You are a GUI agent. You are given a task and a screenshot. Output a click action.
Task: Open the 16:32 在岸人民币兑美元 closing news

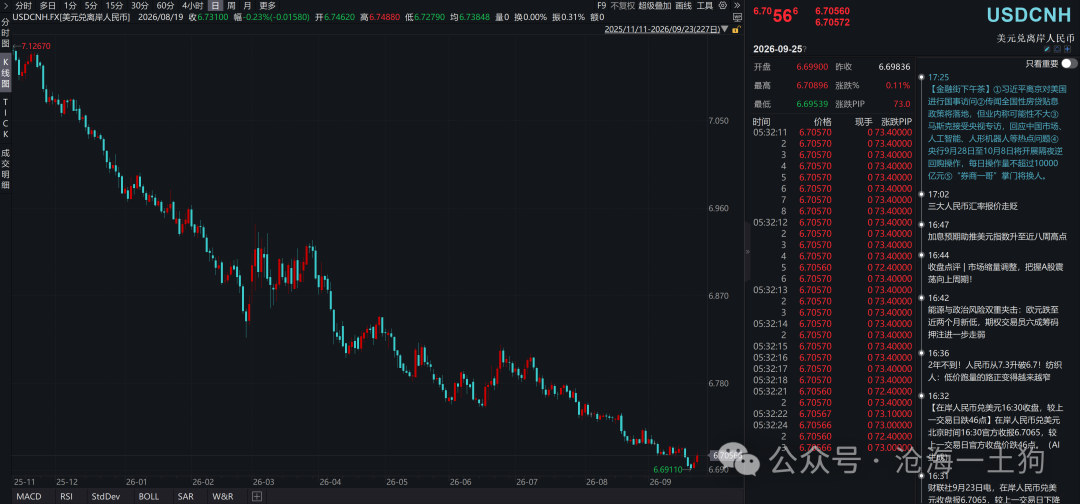[995, 431]
